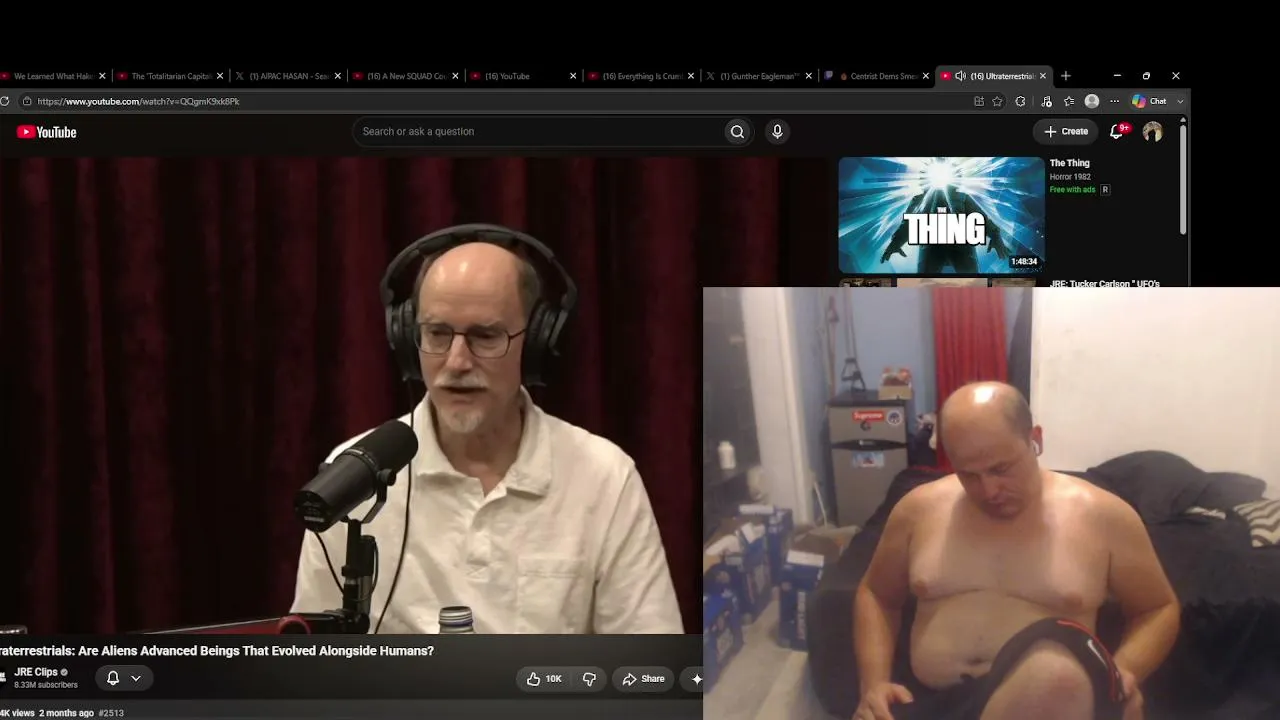Mute the Ultraterrestrials tab via speaker icon
The height and width of the screenshot is (720, 1280).
pos(960,76)
